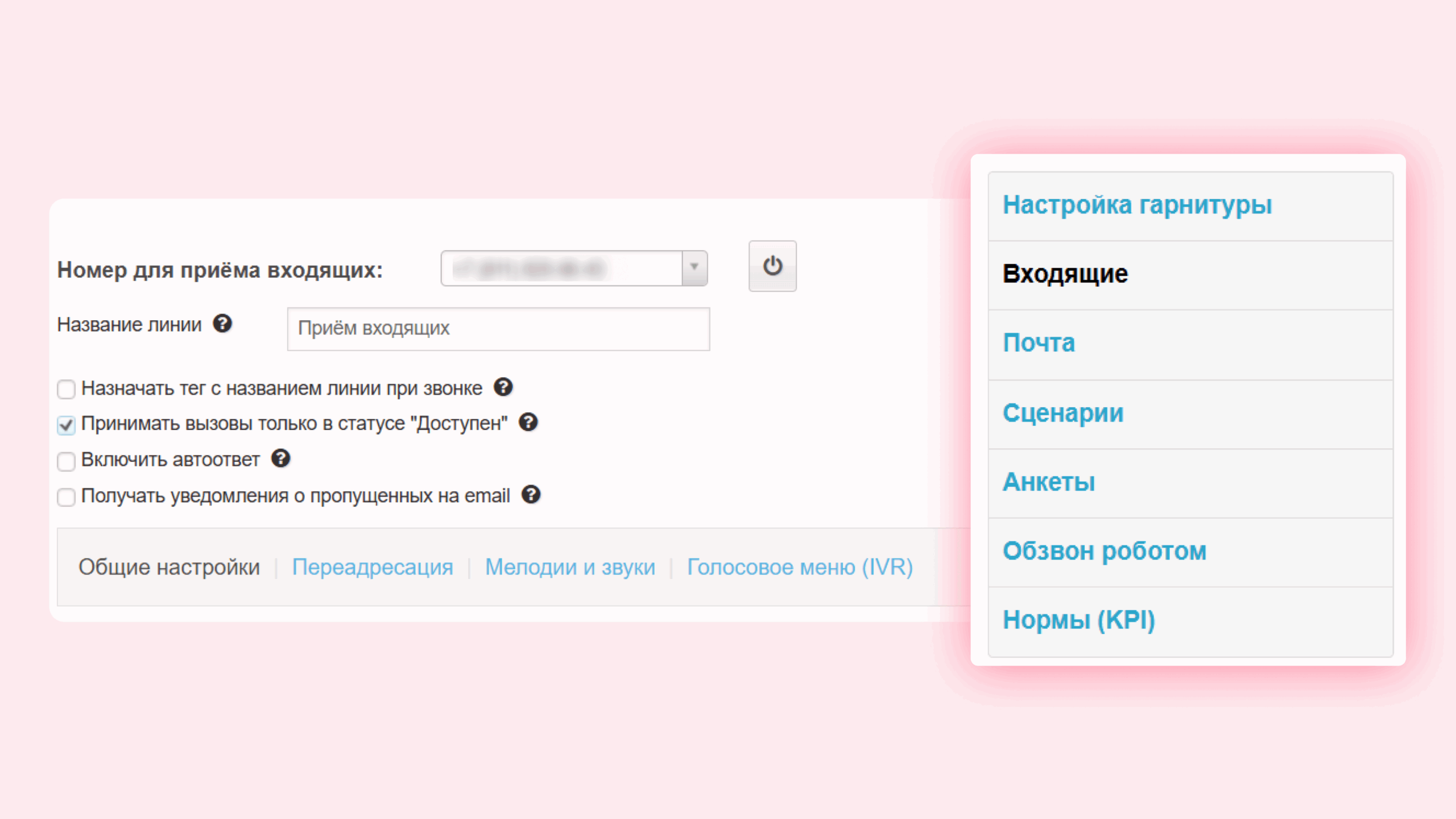Click help icon beside email notifications option
The width and height of the screenshot is (1456, 819).
tap(531, 495)
